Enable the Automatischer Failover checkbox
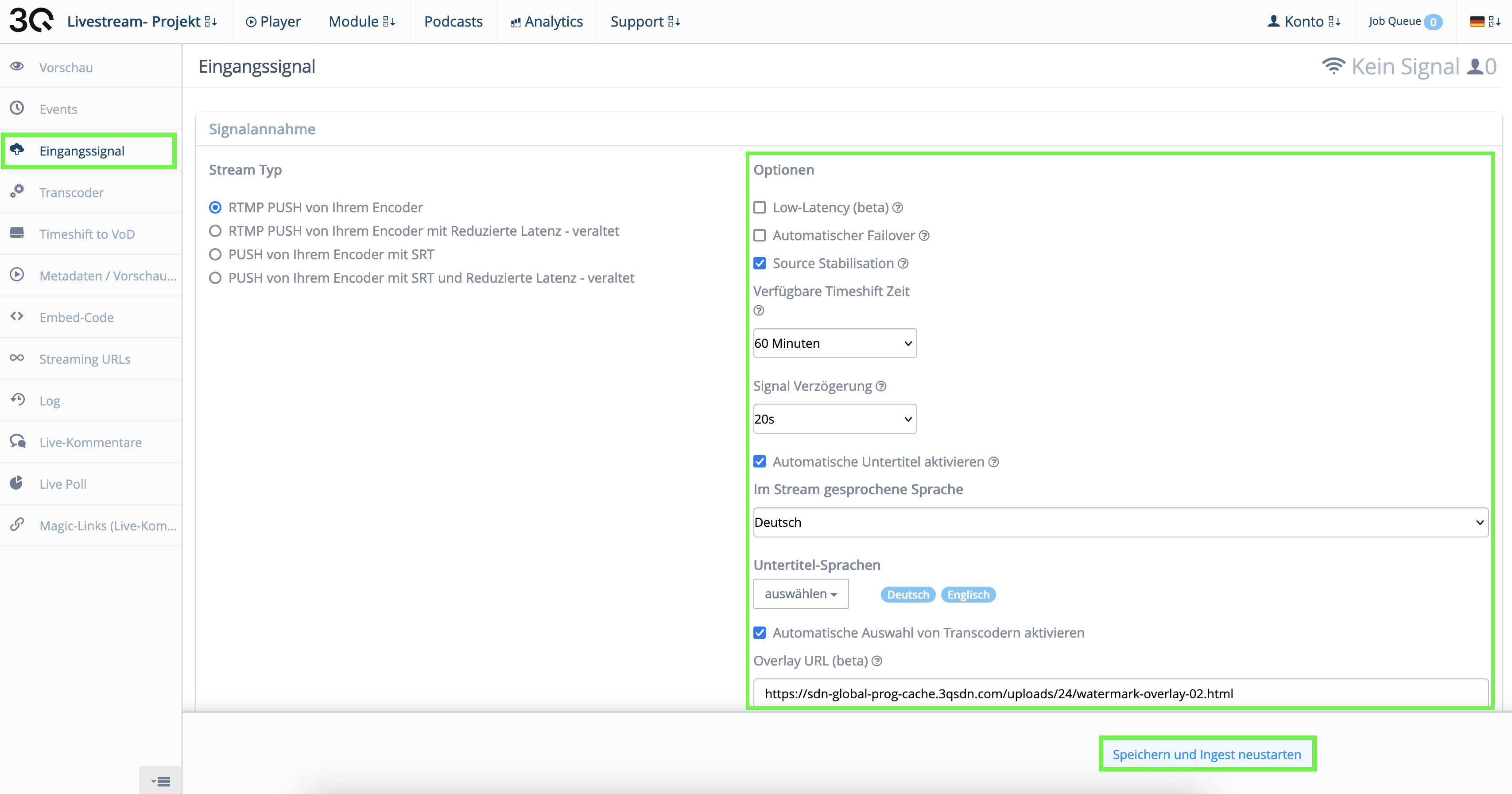This screenshot has width=1512, height=794. click(760, 236)
